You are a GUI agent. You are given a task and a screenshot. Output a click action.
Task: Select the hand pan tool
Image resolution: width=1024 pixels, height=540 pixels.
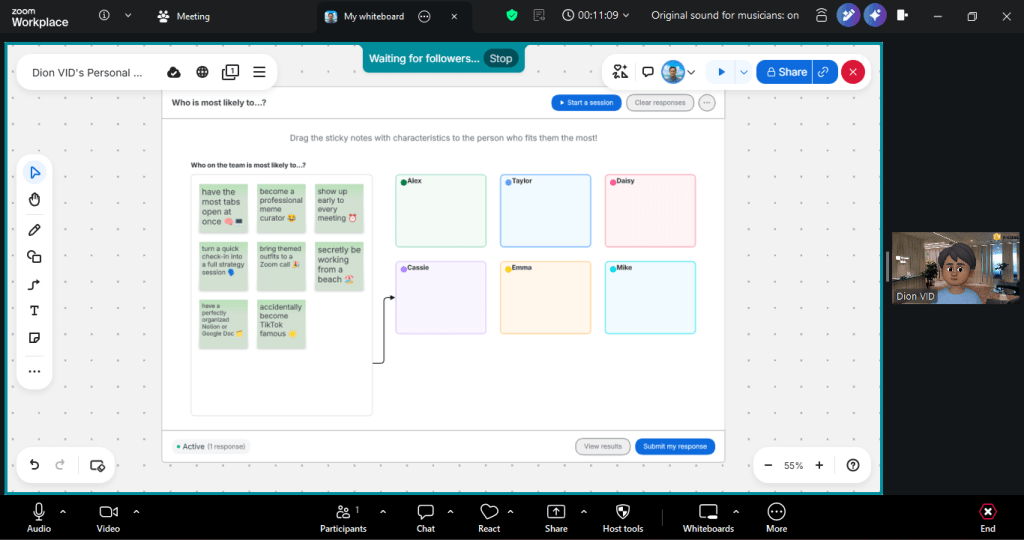point(35,200)
